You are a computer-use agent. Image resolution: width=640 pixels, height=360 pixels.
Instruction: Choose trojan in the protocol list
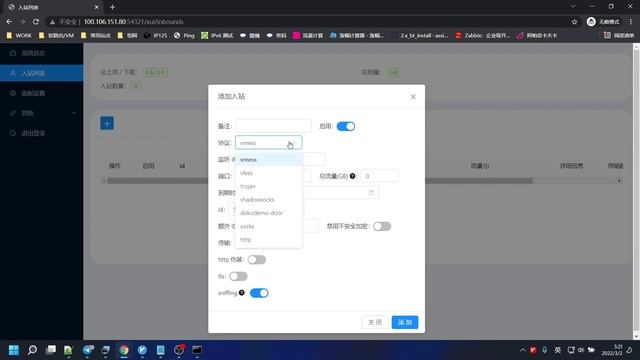pyautogui.click(x=269, y=186)
